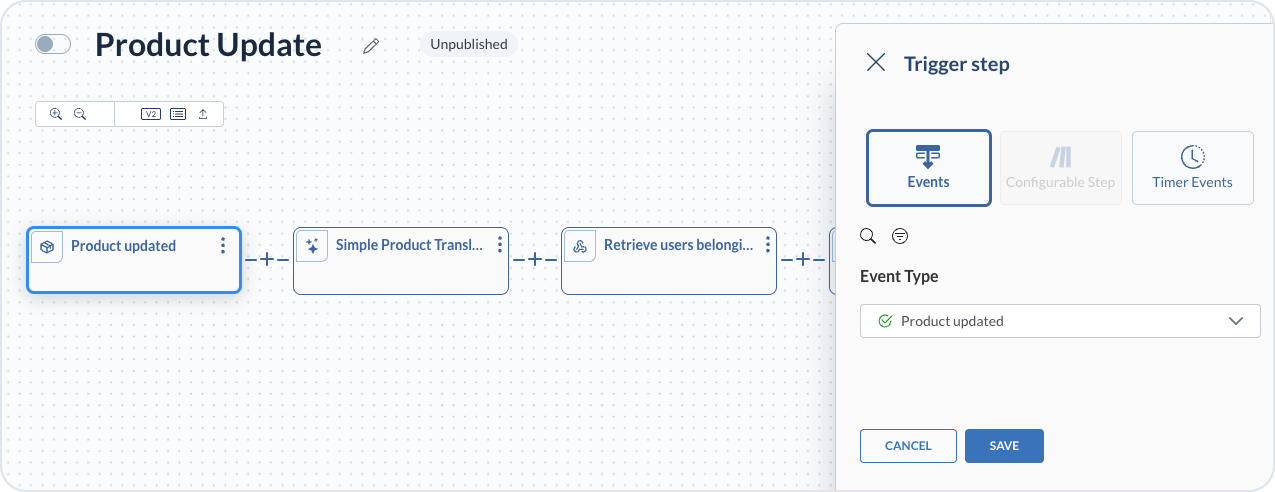Click the search icon in Trigger step
This screenshot has height=492, width=1275.
click(x=868, y=236)
